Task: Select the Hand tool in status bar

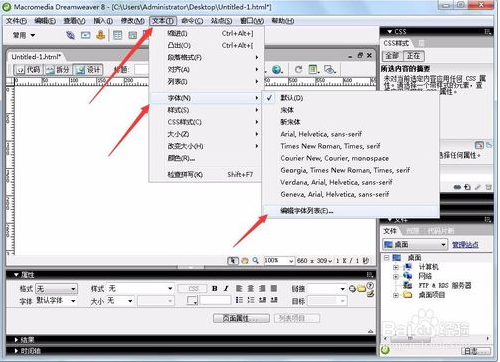Action: pos(245,261)
